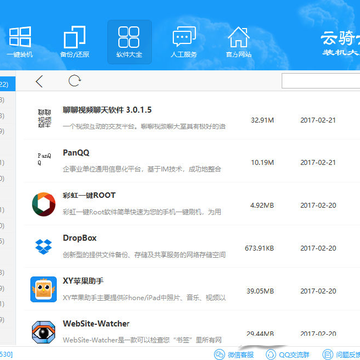Click the 2017-02-20 date in 彩虹一键ROOT row

click(318, 205)
